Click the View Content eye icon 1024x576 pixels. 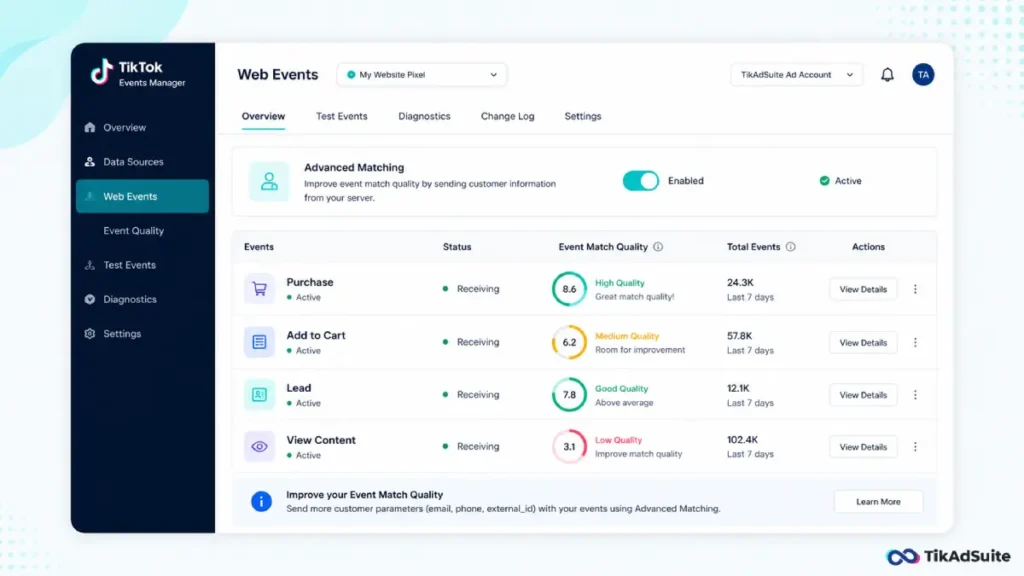pyautogui.click(x=259, y=447)
